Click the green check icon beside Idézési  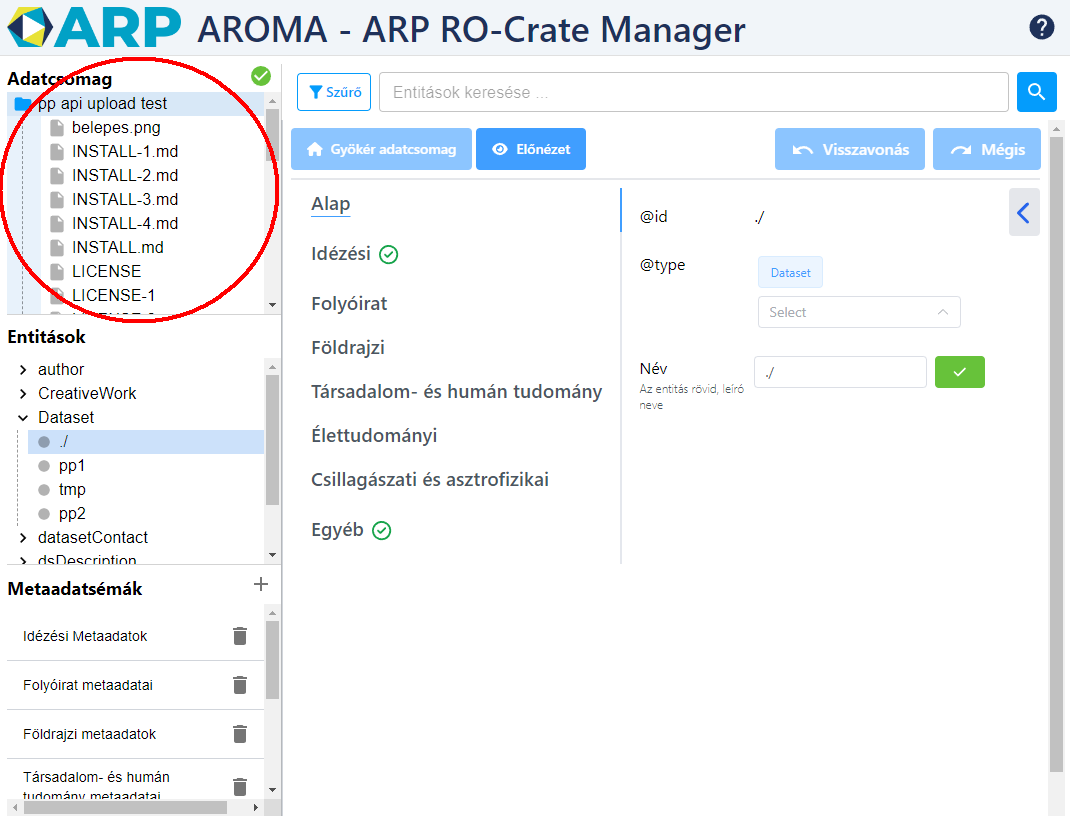[x=388, y=254]
